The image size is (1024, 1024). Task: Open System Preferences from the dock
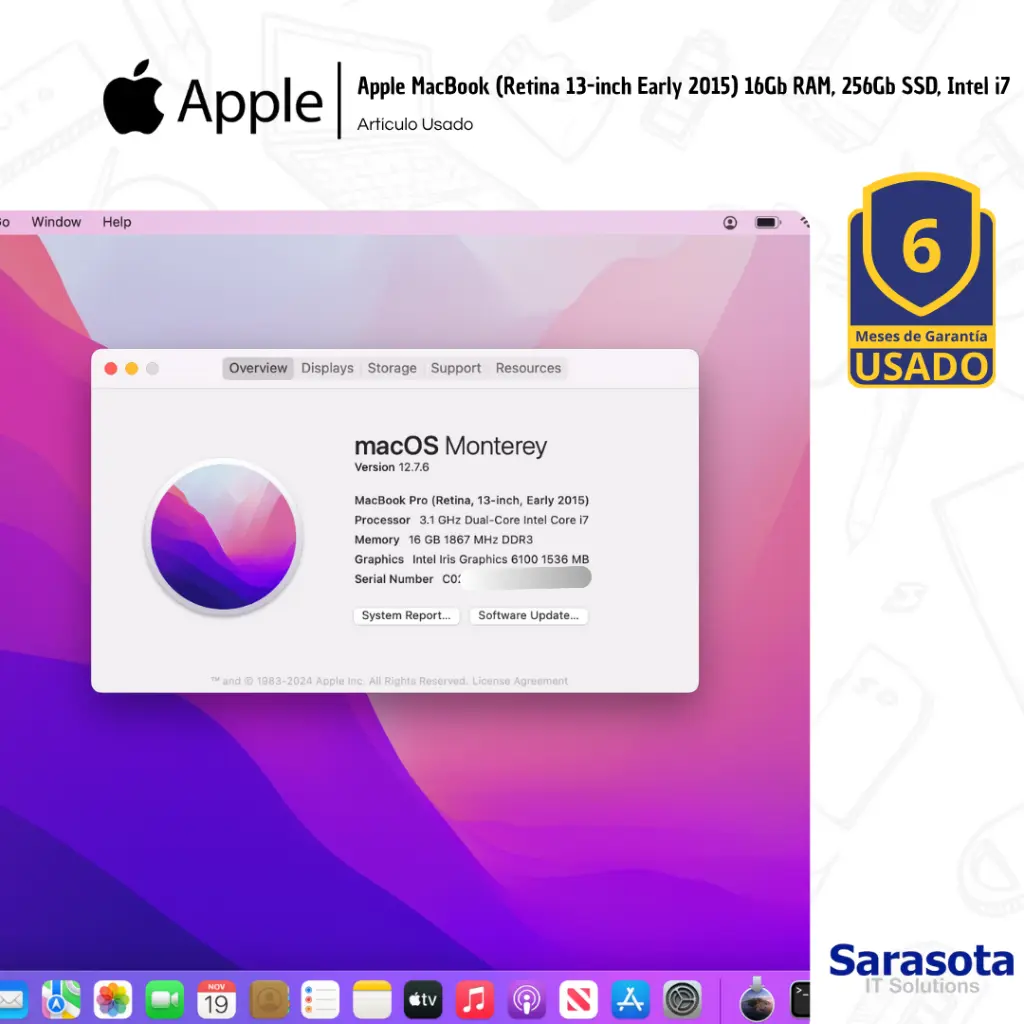[x=683, y=999]
